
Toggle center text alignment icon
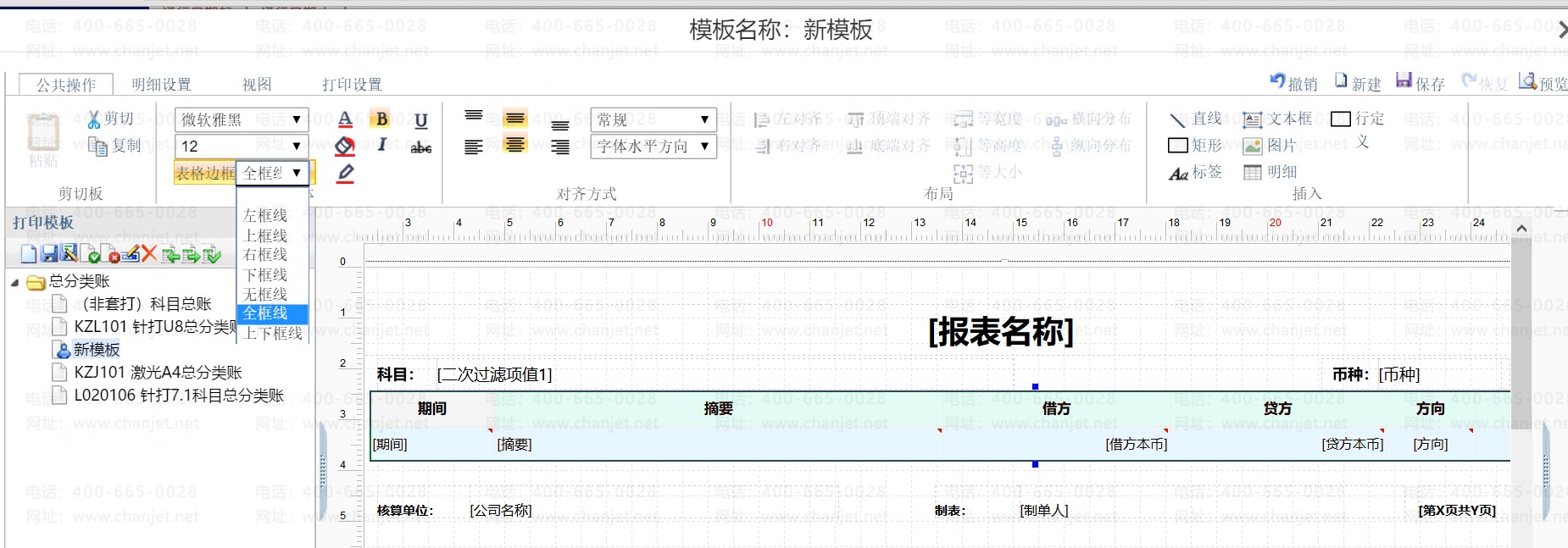tap(515, 144)
